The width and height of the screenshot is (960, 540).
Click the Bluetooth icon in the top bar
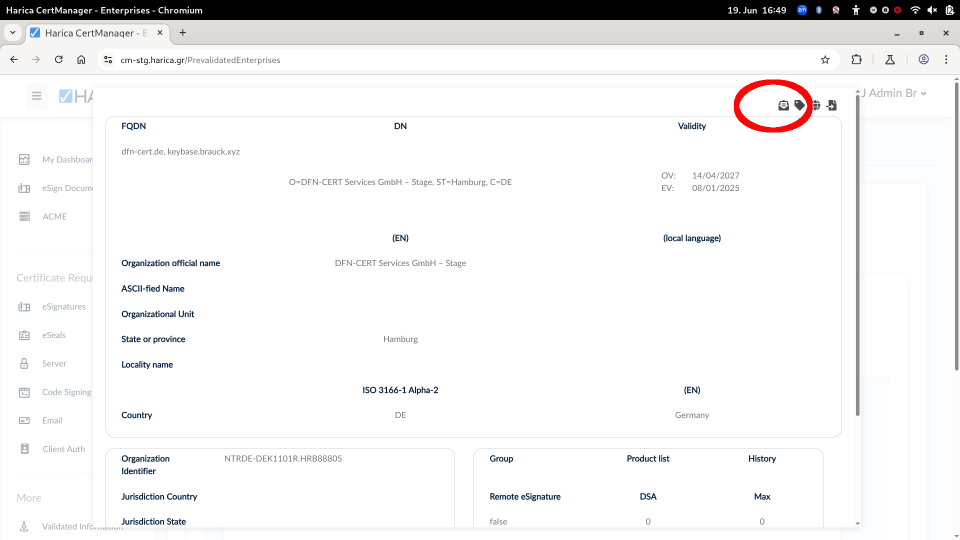(819, 10)
